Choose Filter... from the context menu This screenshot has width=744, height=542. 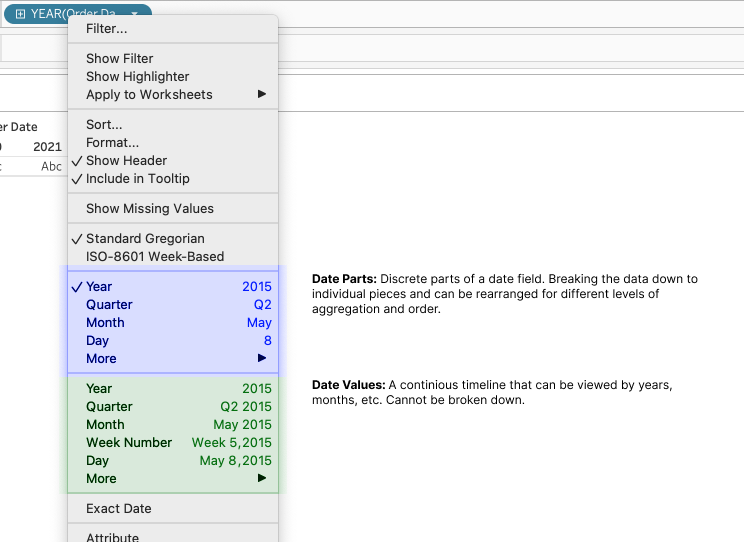click(107, 28)
